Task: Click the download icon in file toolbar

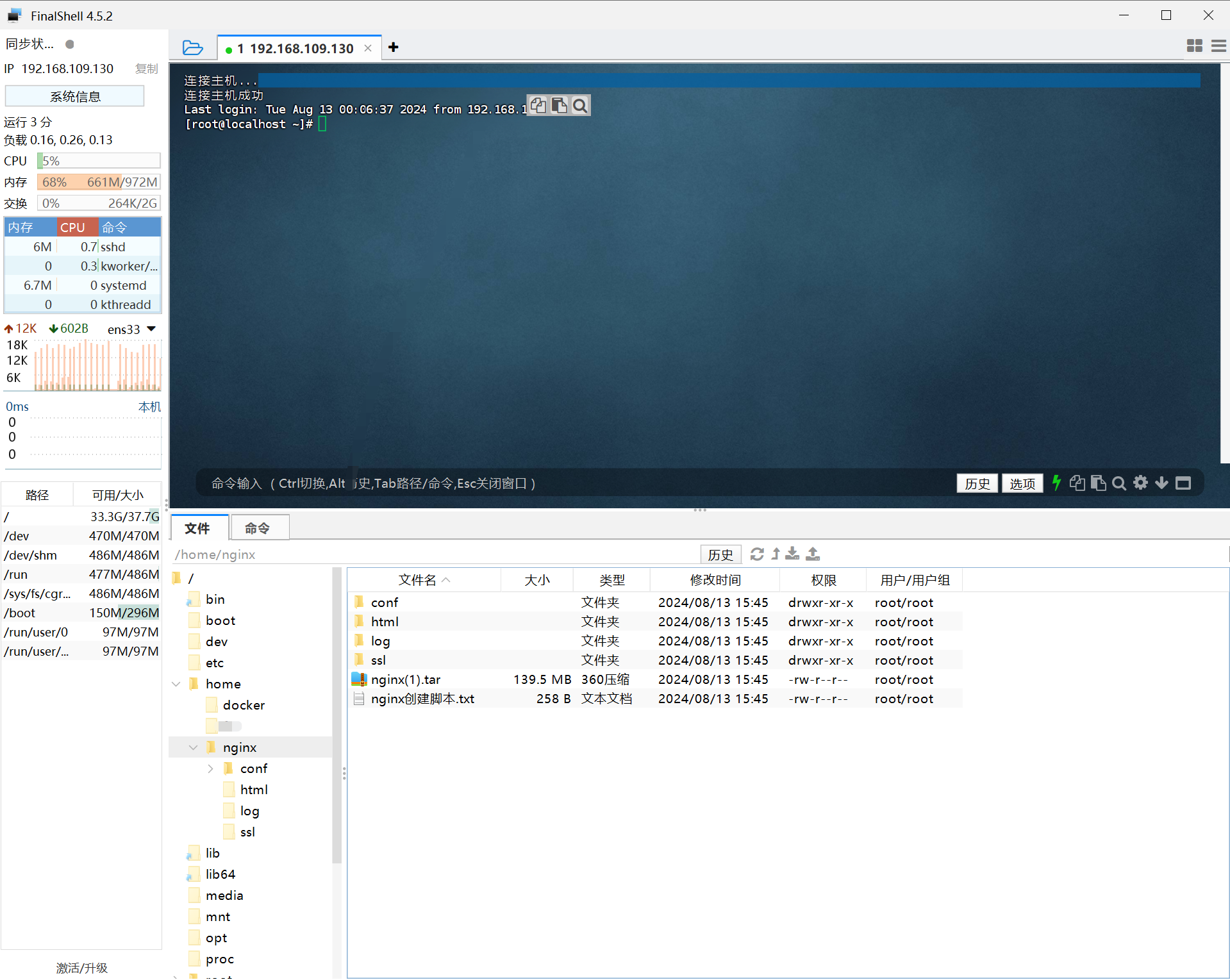Action: tap(793, 554)
